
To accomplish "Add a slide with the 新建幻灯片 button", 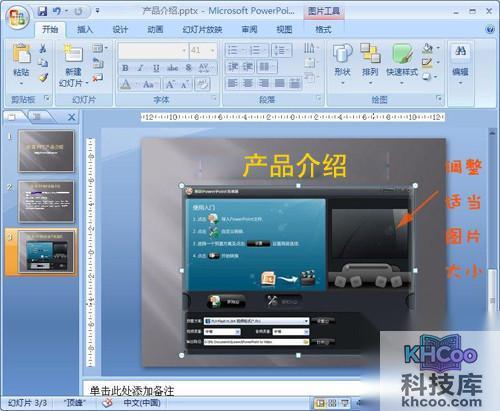I will [x=73, y=65].
